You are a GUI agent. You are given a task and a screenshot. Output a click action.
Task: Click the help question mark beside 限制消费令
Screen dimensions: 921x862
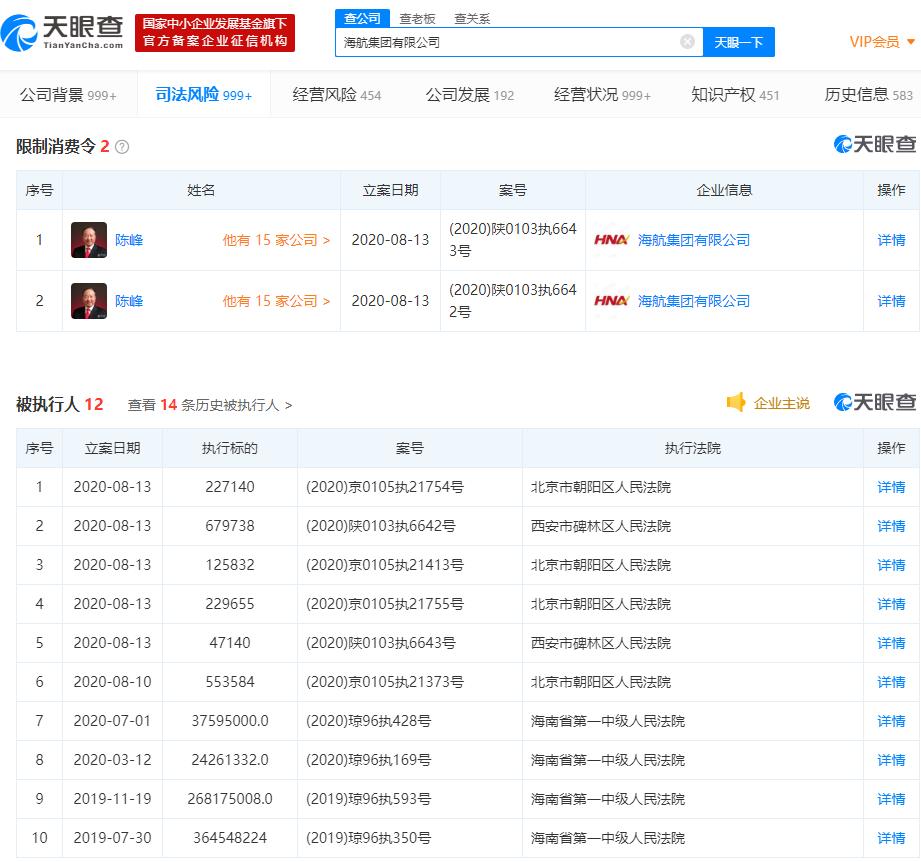click(122, 147)
